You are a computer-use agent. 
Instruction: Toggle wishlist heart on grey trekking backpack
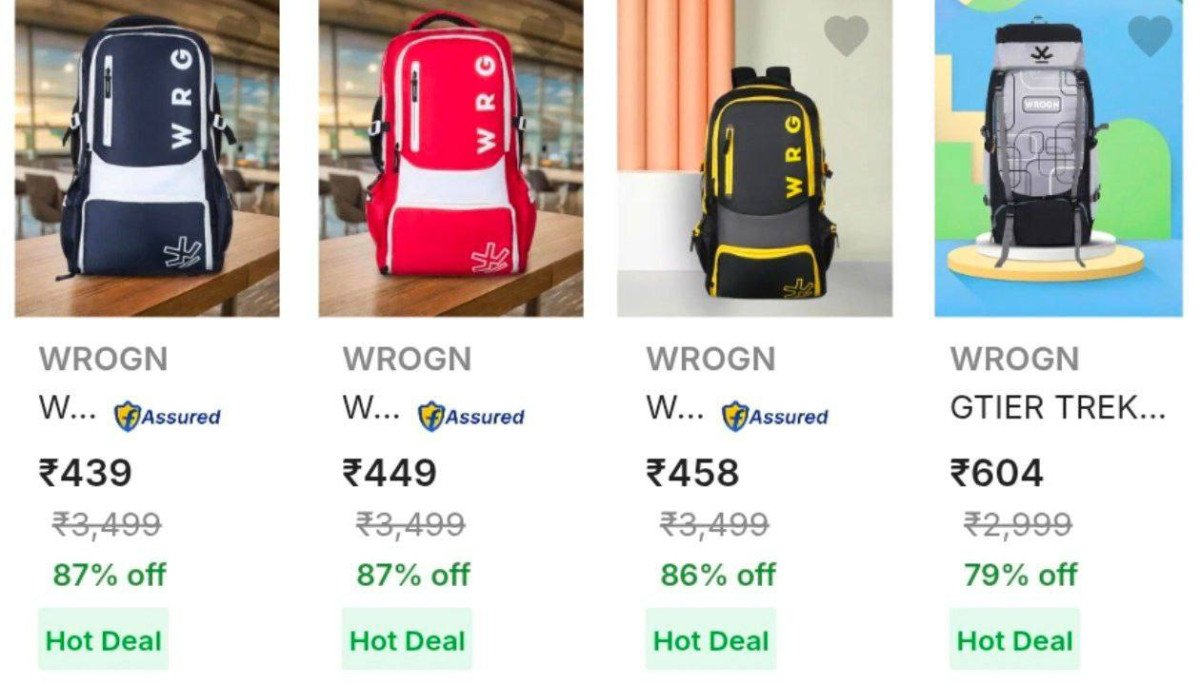tap(1150, 36)
